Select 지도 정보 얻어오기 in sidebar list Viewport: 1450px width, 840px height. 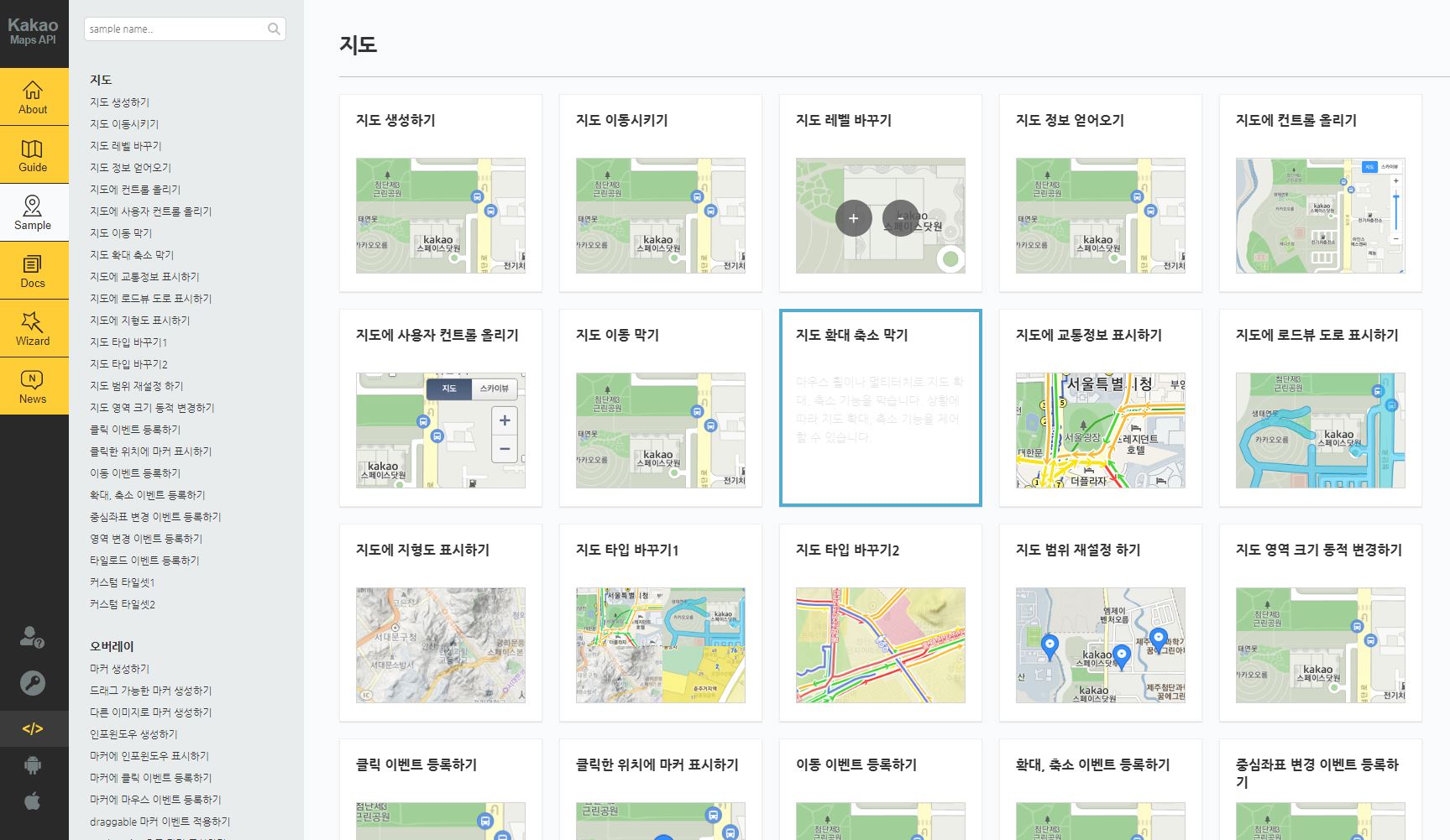pyautogui.click(x=131, y=168)
